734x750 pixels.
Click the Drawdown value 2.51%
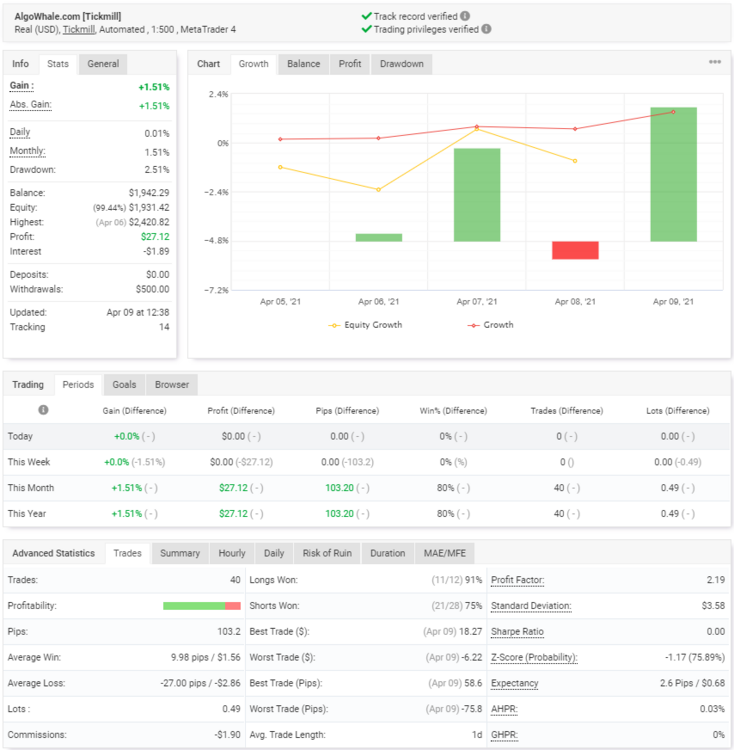pyautogui.click(x=157, y=170)
